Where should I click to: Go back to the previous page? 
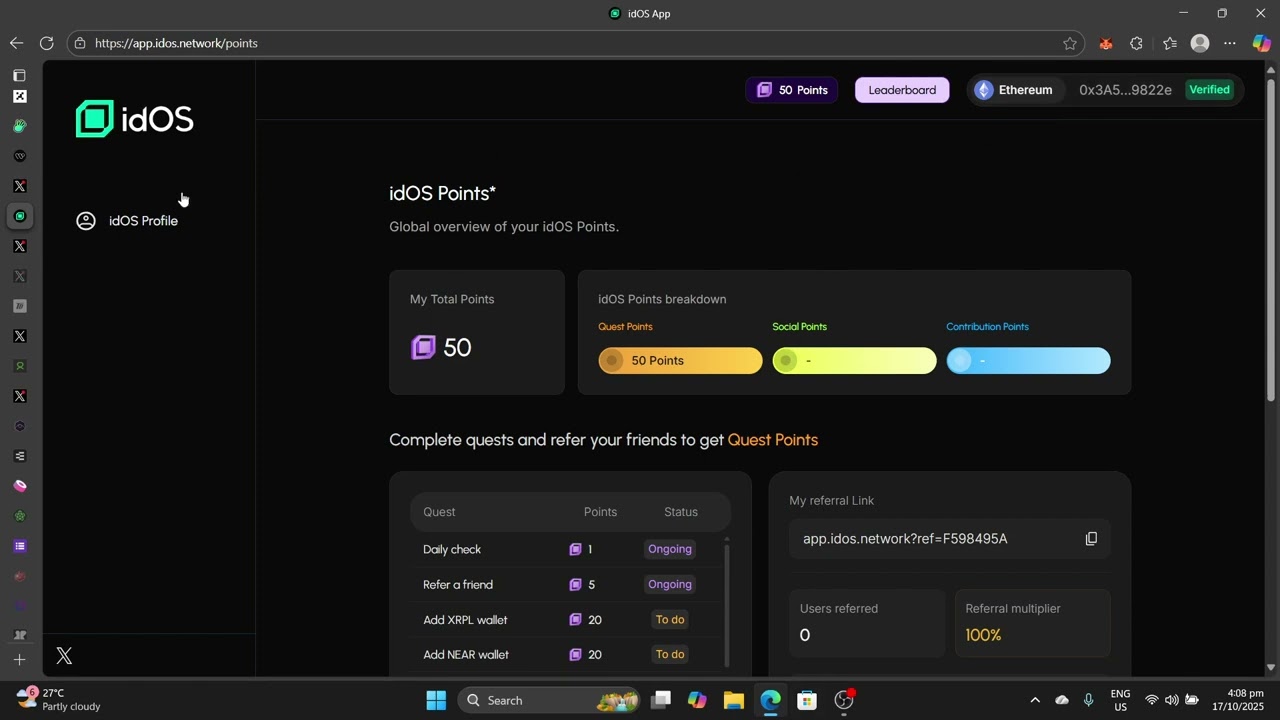click(16, 43)
